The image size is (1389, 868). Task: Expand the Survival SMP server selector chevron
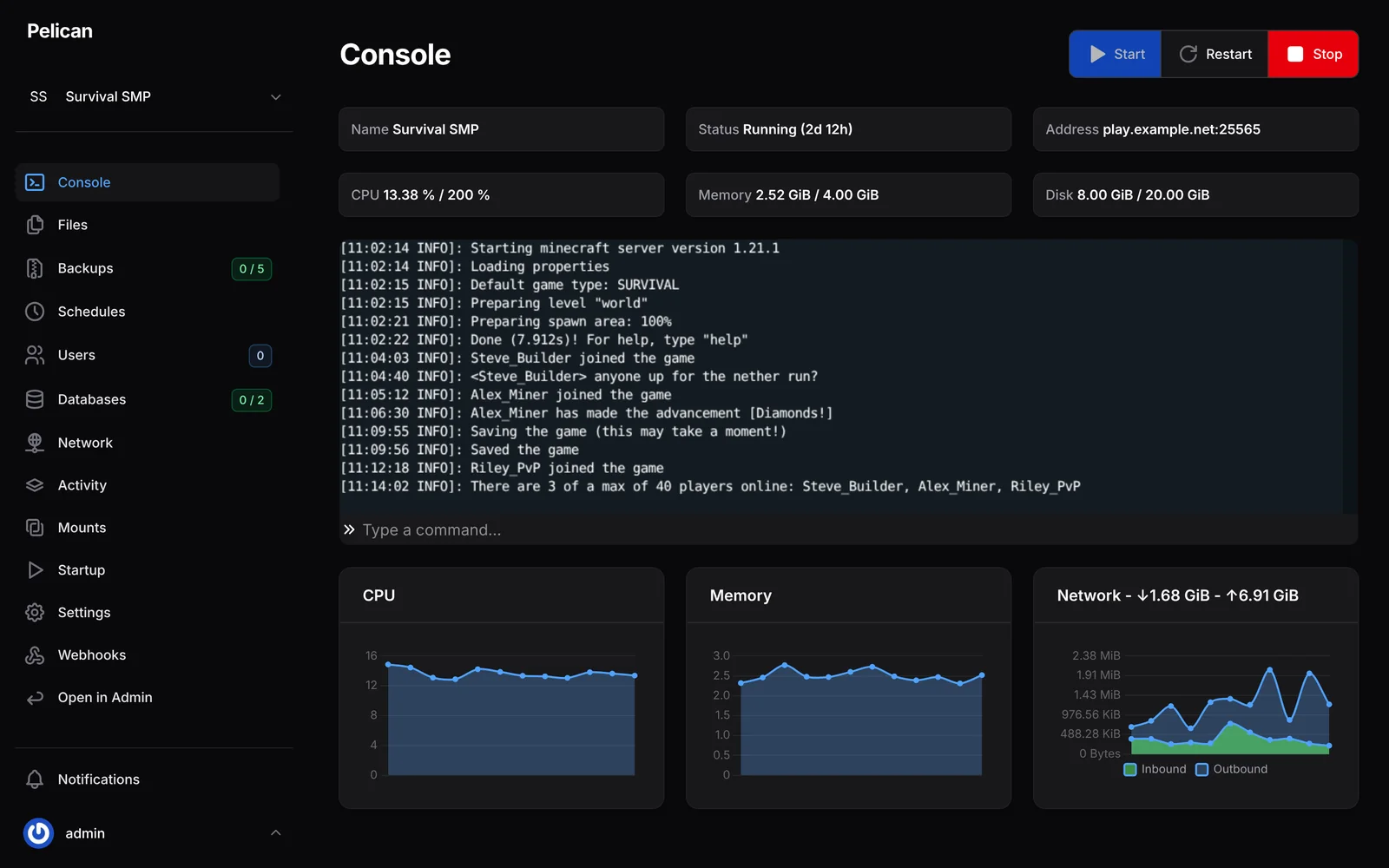coord(276,97)
